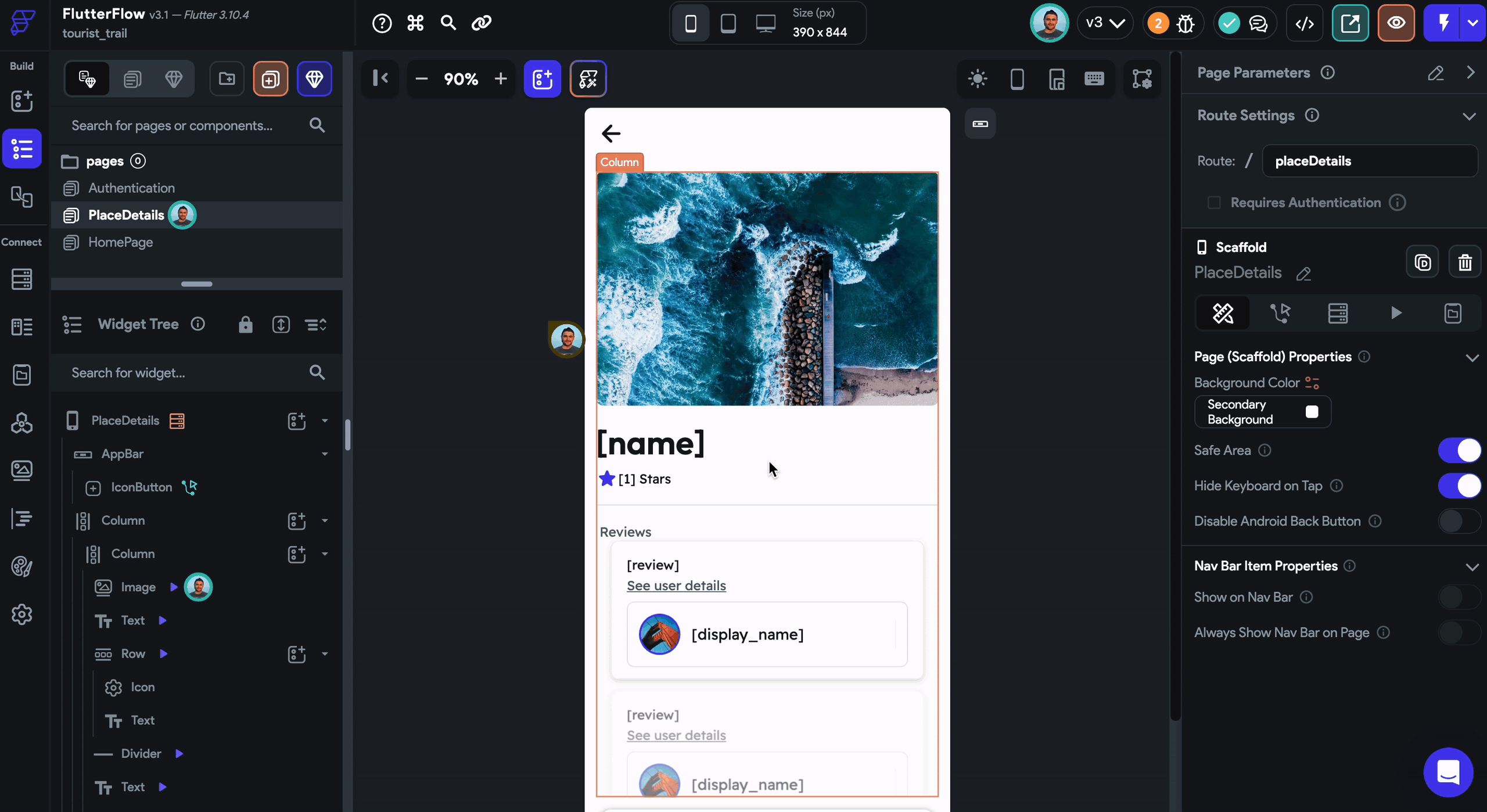Screen dimensions: 1487x812
Task: Open keyboard shortcuts command icon
Action: click(415, 23)
